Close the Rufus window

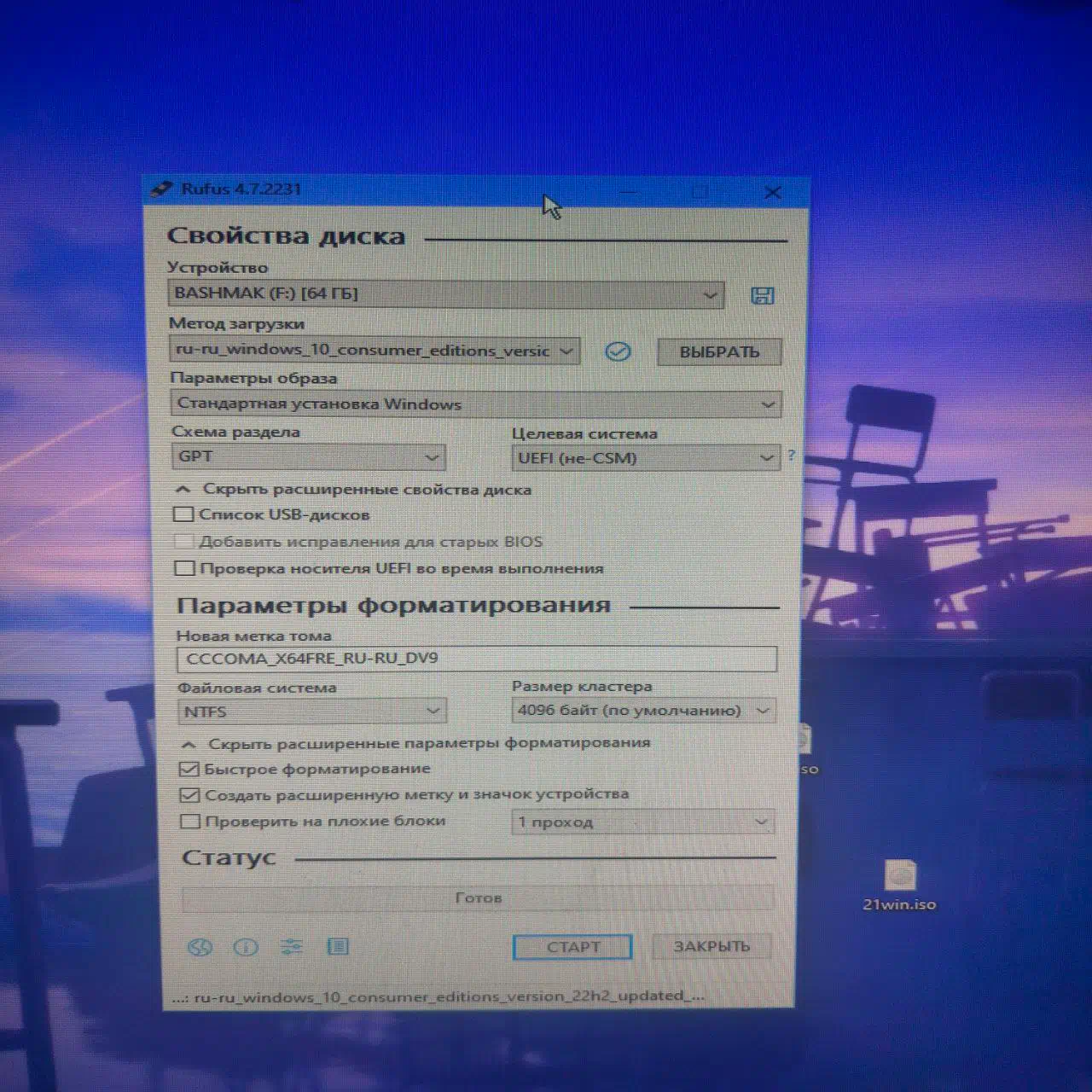tap(773, 193)
